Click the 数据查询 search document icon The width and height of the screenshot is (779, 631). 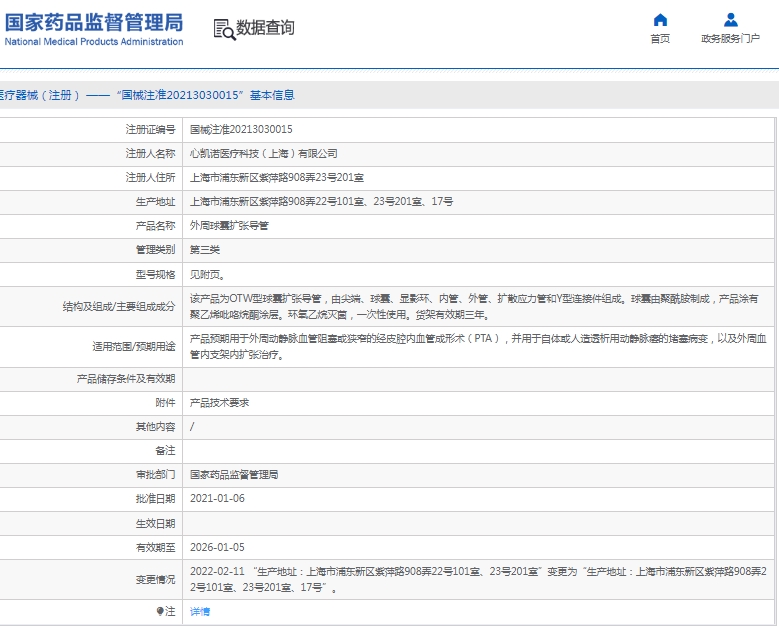coord(225,29)
